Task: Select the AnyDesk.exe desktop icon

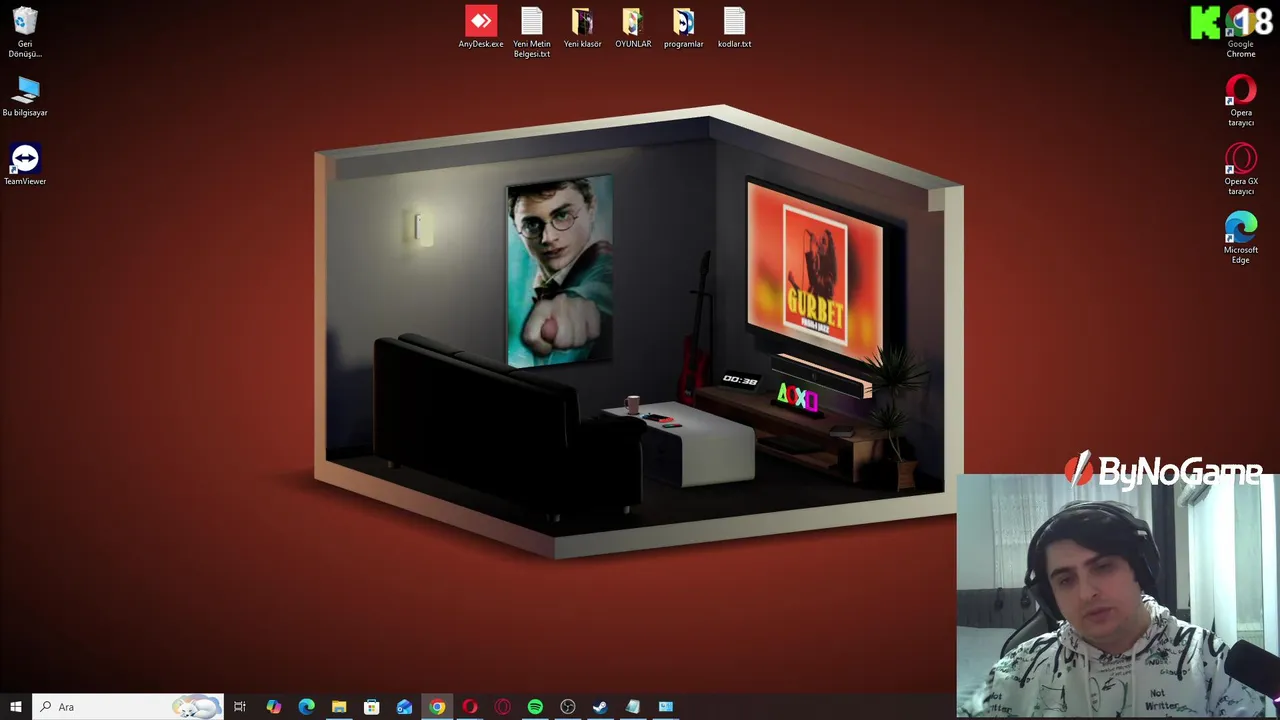Action: [481, 27]
